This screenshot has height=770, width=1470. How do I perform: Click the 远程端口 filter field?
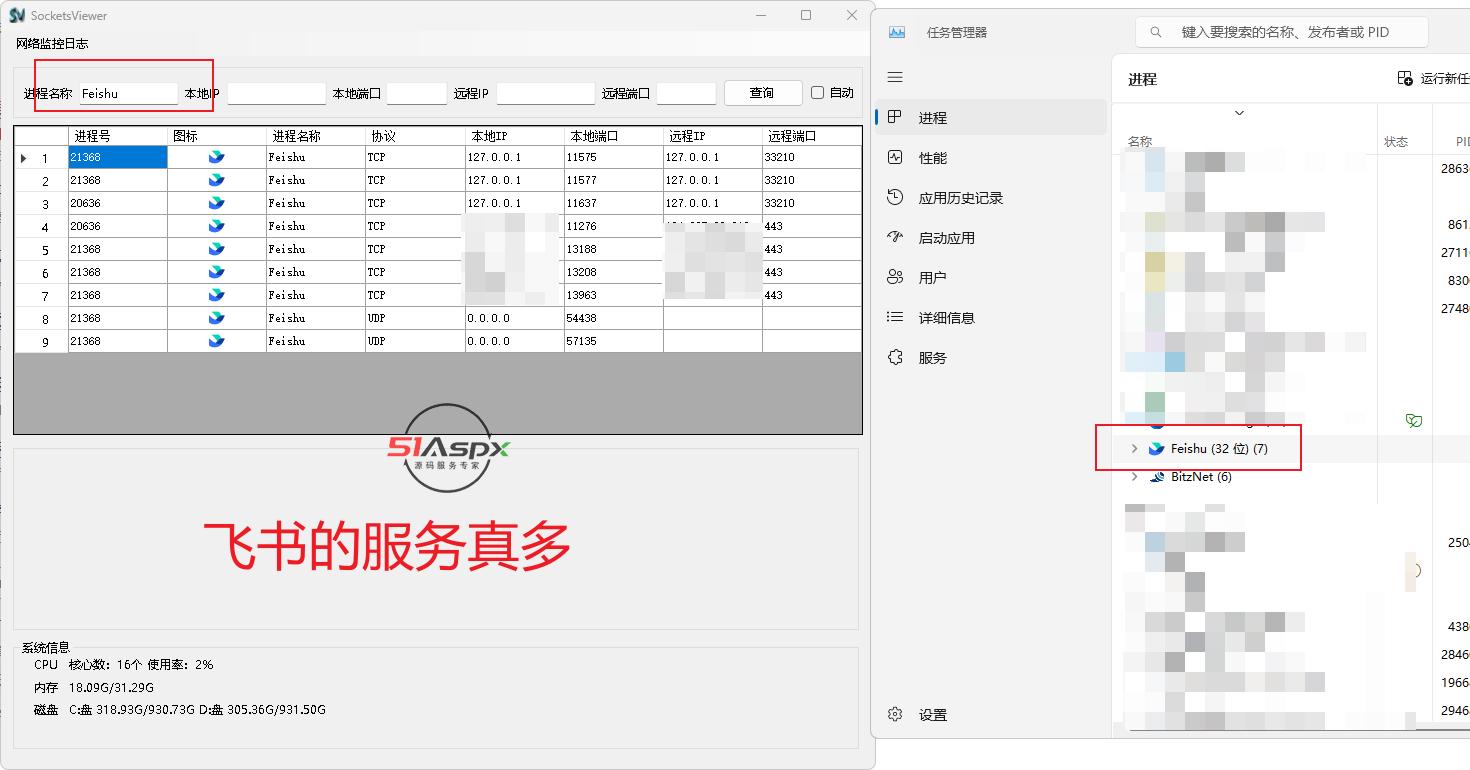coord(686,93)
